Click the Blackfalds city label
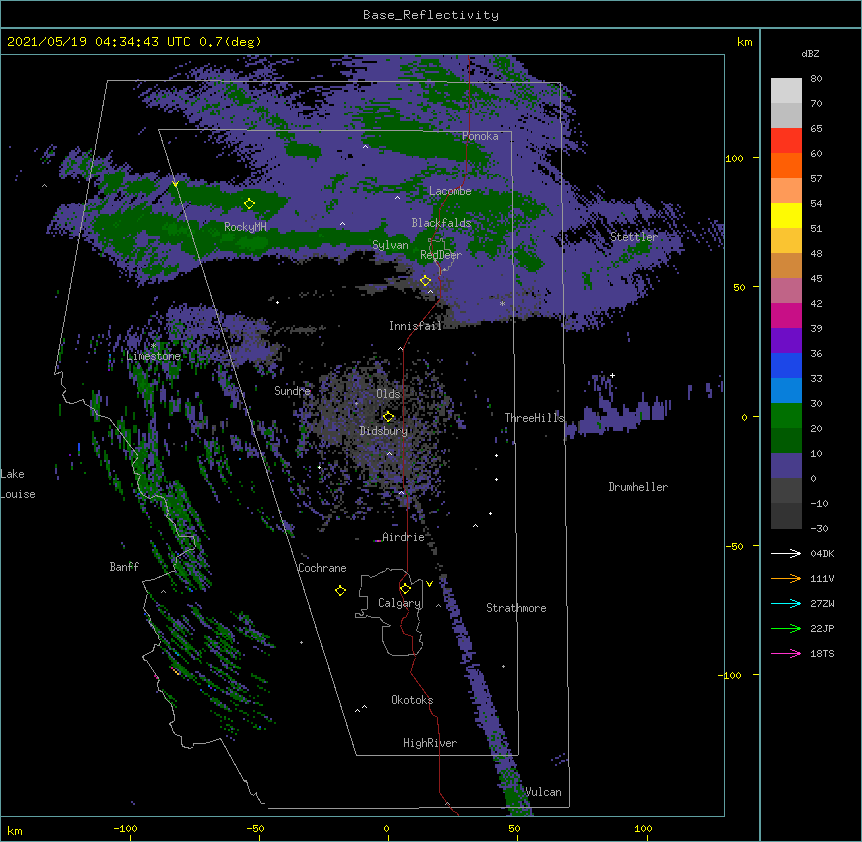862x842 pixels. [441, 223]
